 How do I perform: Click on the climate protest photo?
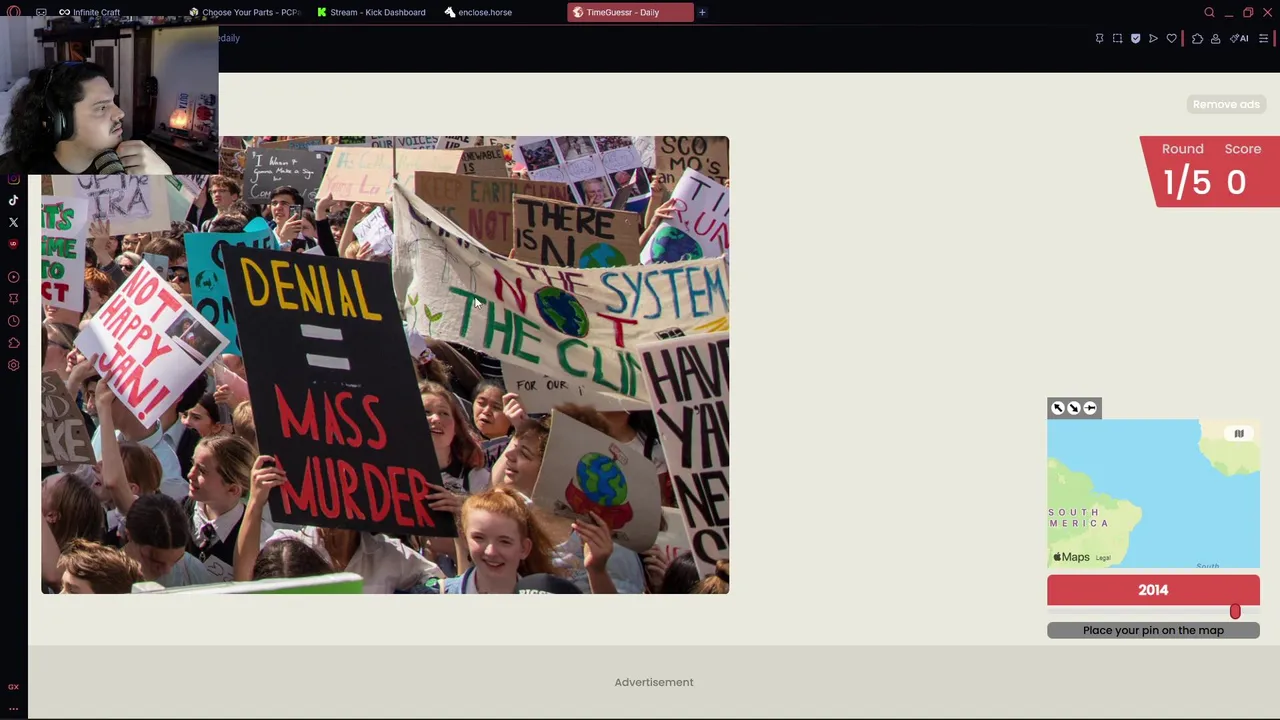point(385,365)
